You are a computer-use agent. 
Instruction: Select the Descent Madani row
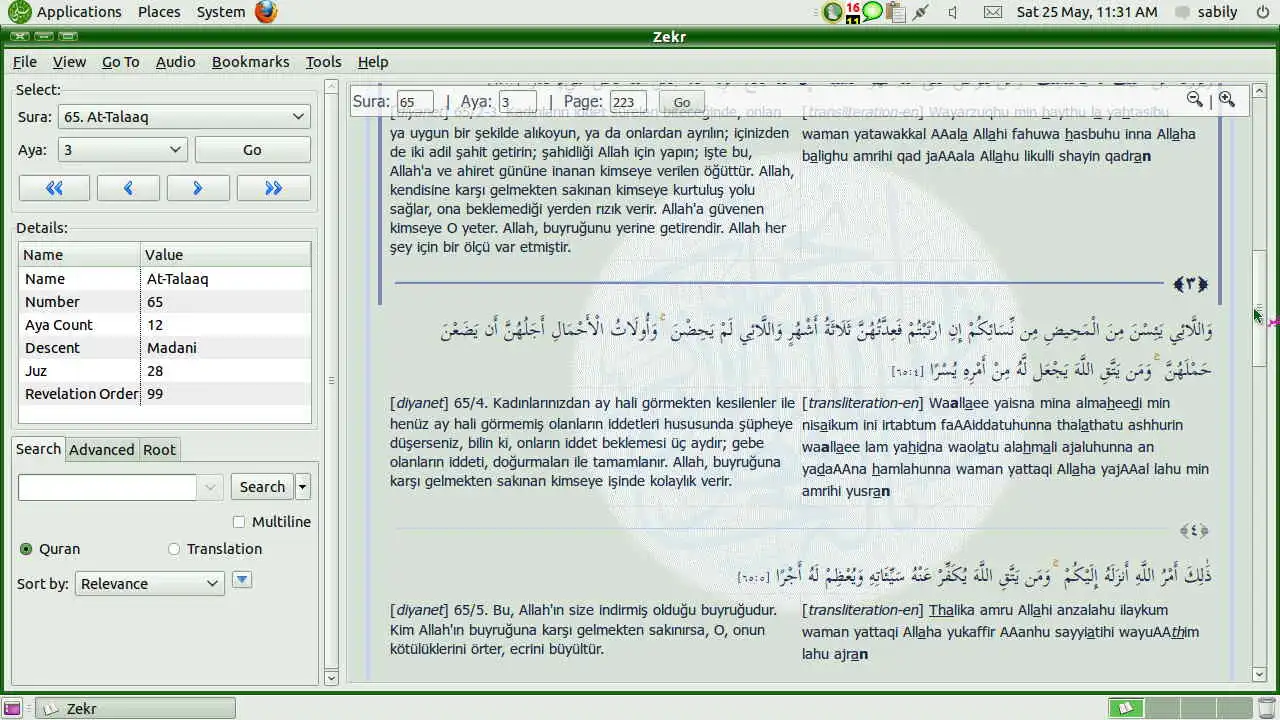(165, 348)
